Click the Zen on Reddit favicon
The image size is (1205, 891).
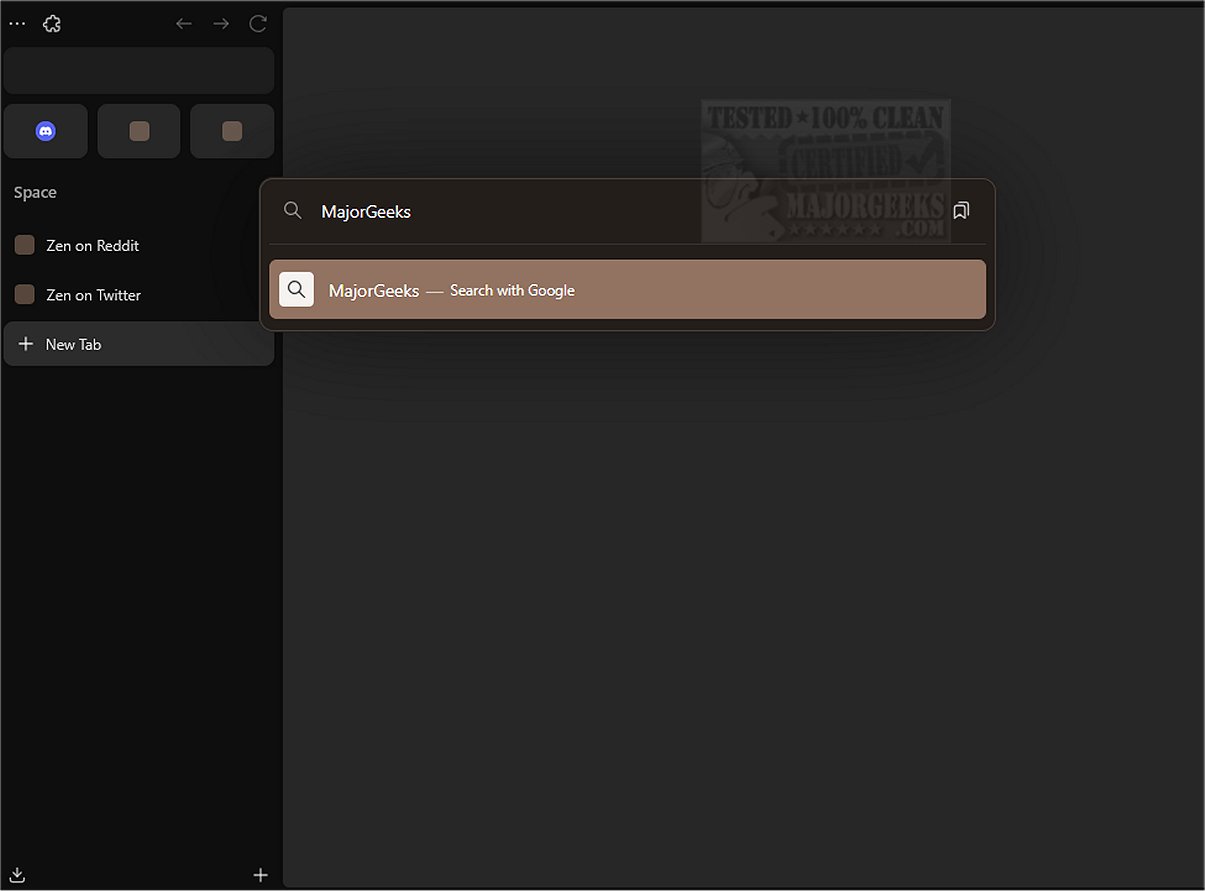pos(25,245)
